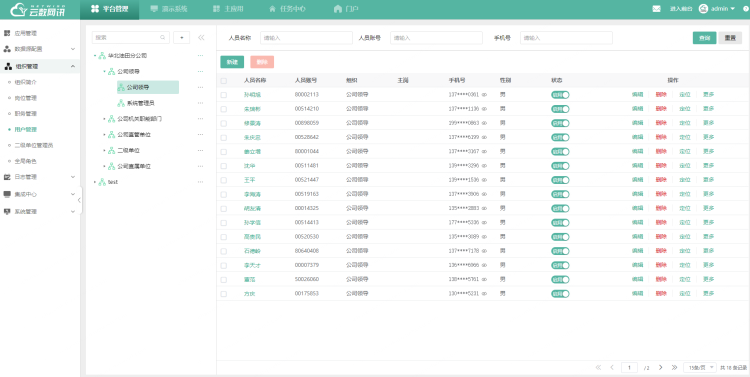Check the row for account 00014325

coord(224,208)
